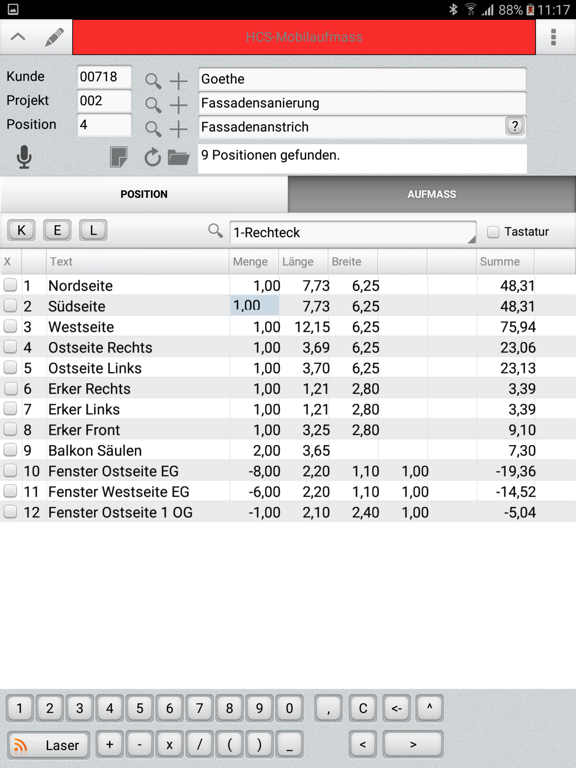Focus the Projekt number field 002
The width and height of the screenshot is (576, 768).
(x=104, y=101)
